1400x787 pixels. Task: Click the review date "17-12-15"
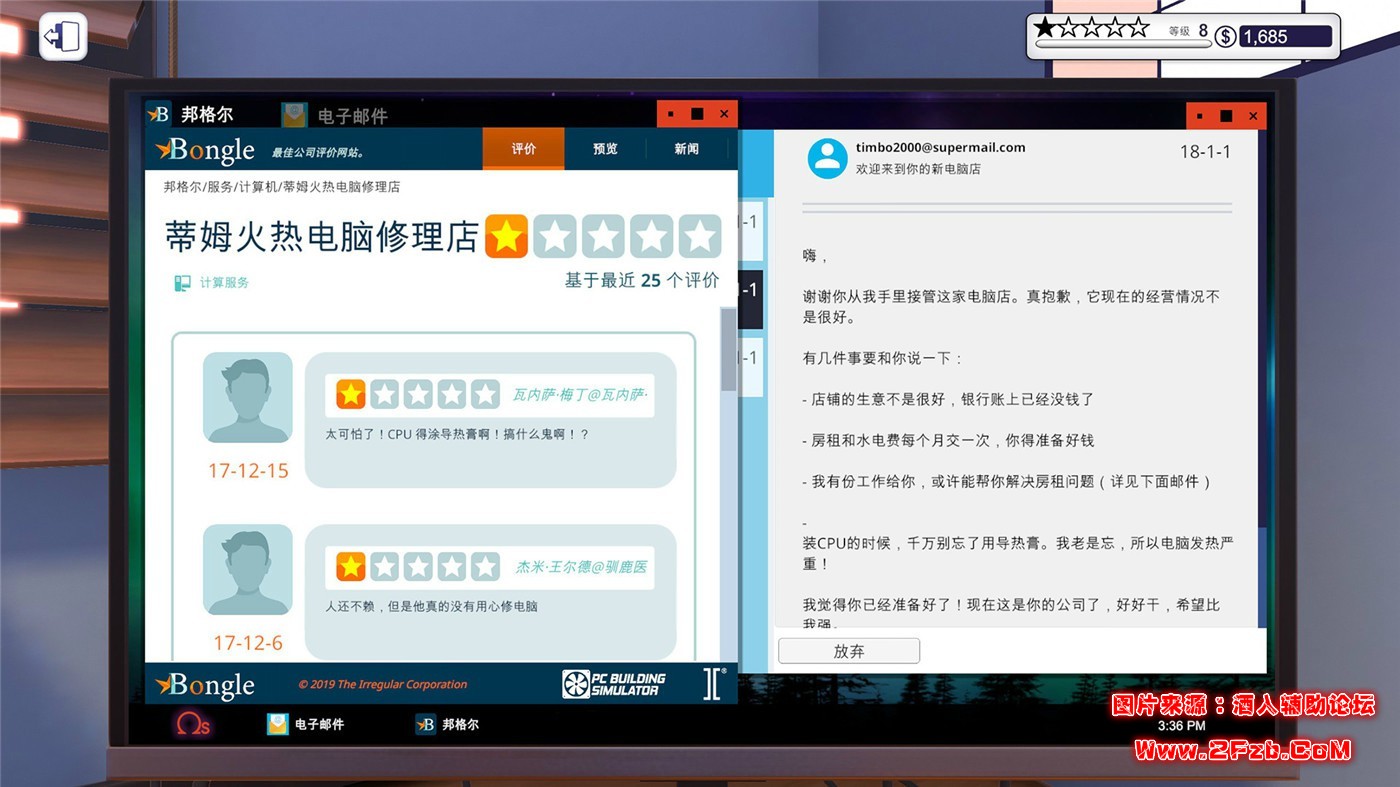[x=248, y=470]
